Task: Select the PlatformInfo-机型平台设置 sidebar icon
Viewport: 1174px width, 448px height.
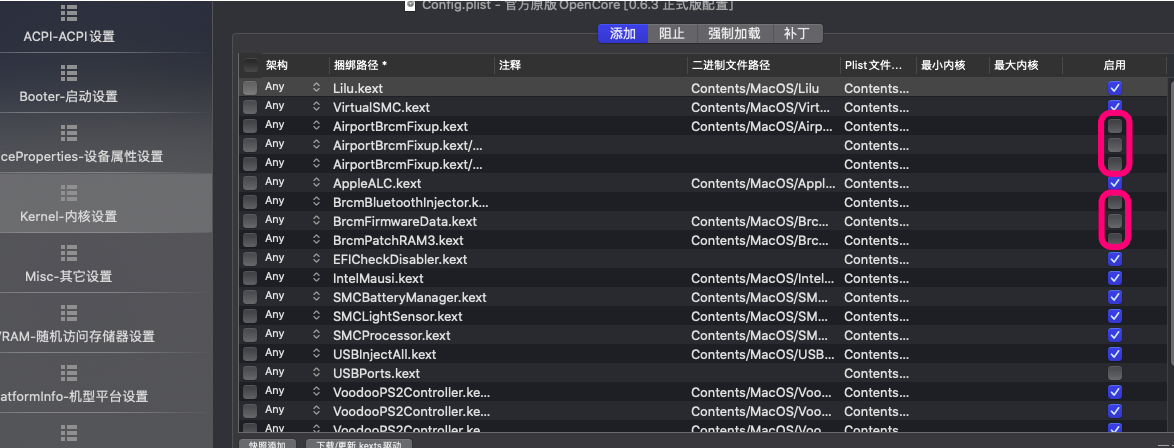Action: [x=69, y=373]
